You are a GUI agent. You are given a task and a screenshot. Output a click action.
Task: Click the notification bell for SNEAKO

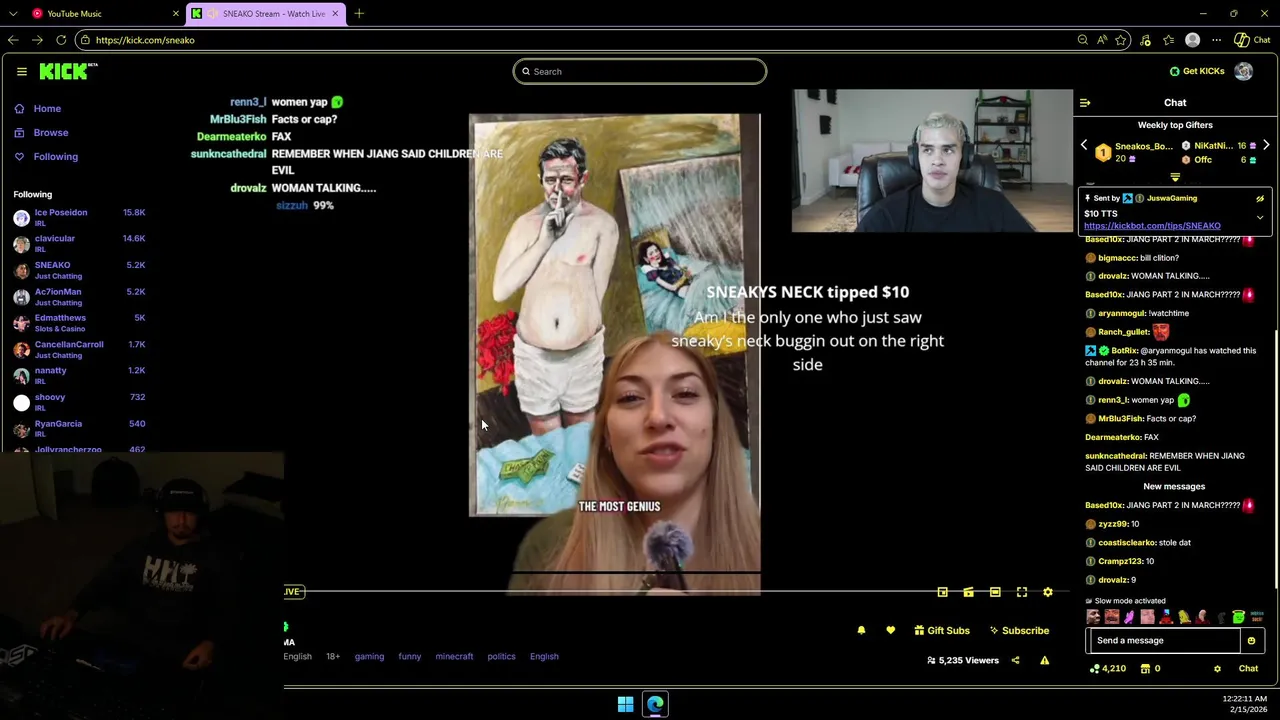[861, 631]
